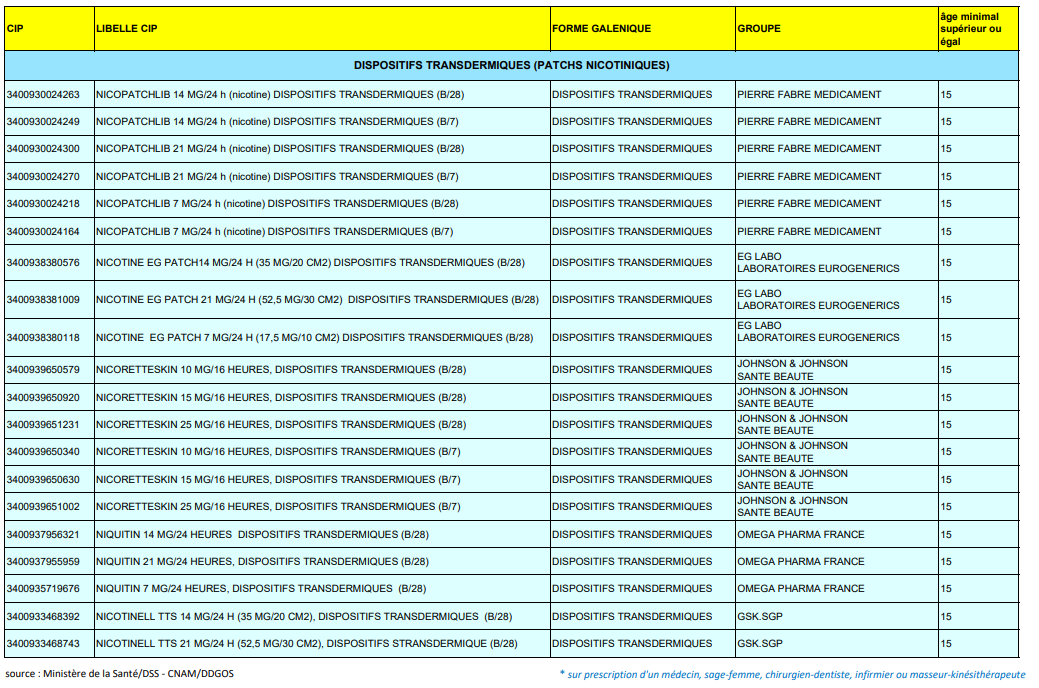Click the NICOPATCHLIB 14 MG/24 h (B/7) label

click(x=277, y=122)
